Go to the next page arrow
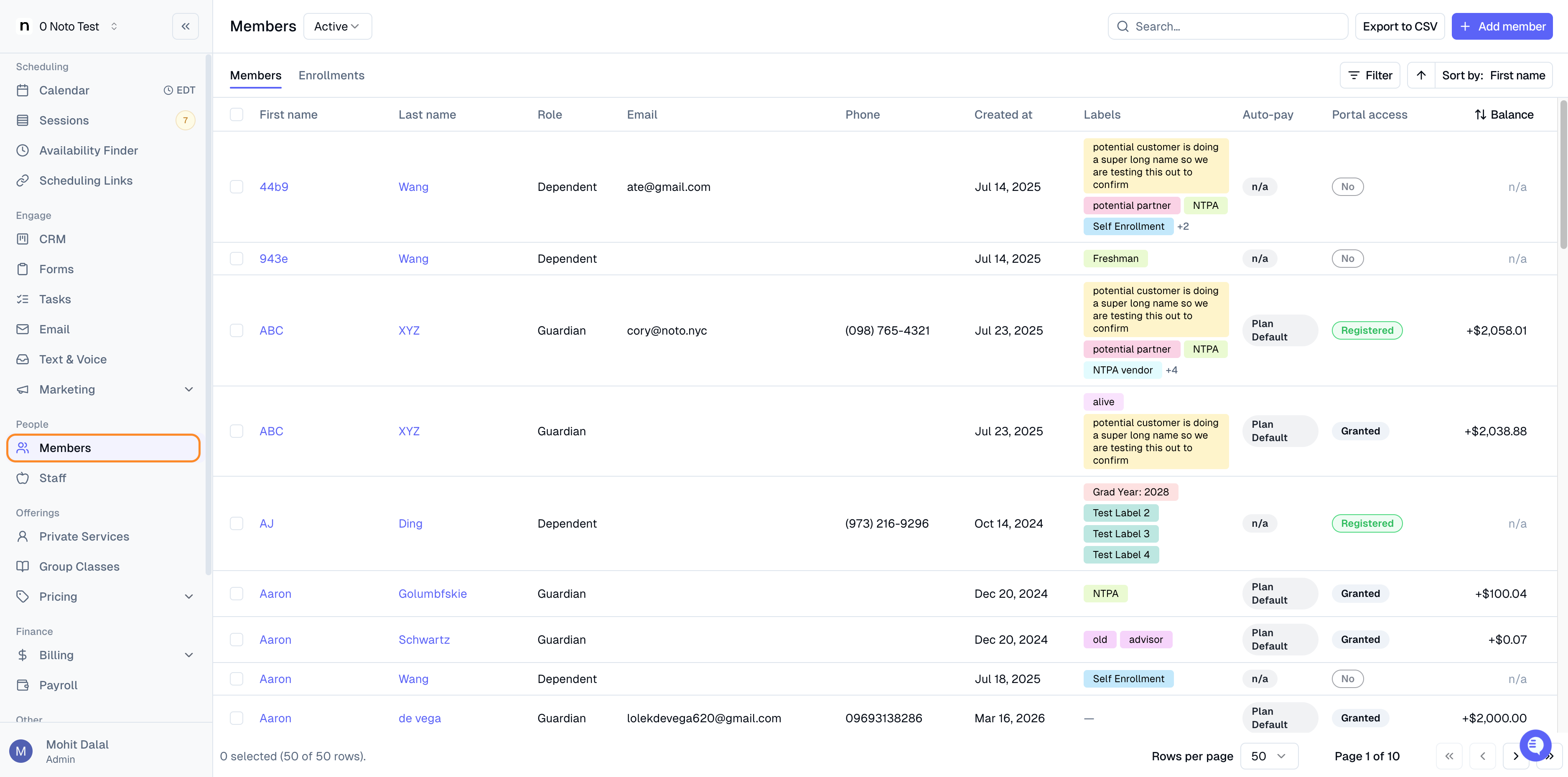Image resolution: width=1568 pixels, height=777 pixels. [x=1515, y=756]
